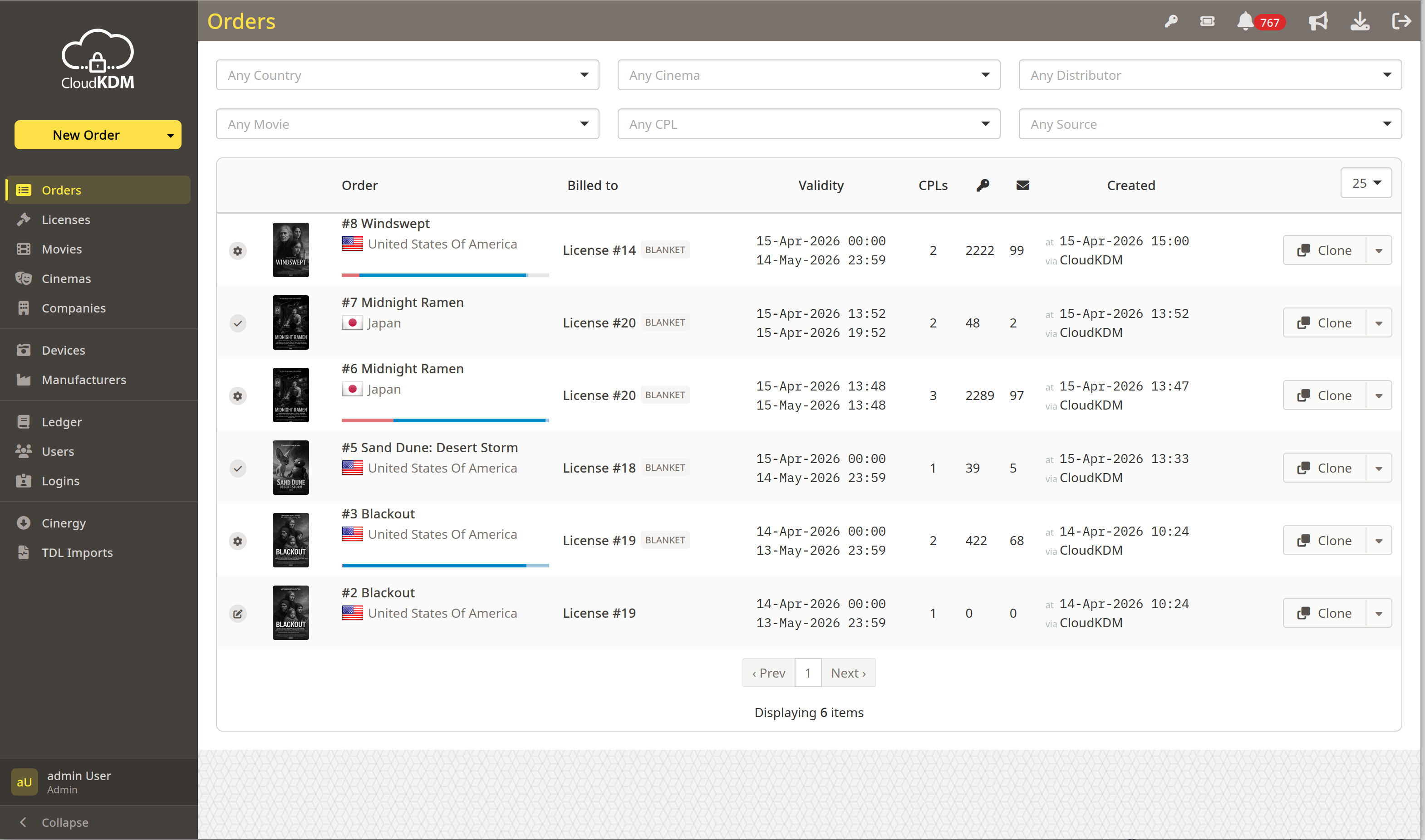This screenshot has width=1425, height=840.
Task: Clone order #8 Windswept
Action: click(1324, 250)
